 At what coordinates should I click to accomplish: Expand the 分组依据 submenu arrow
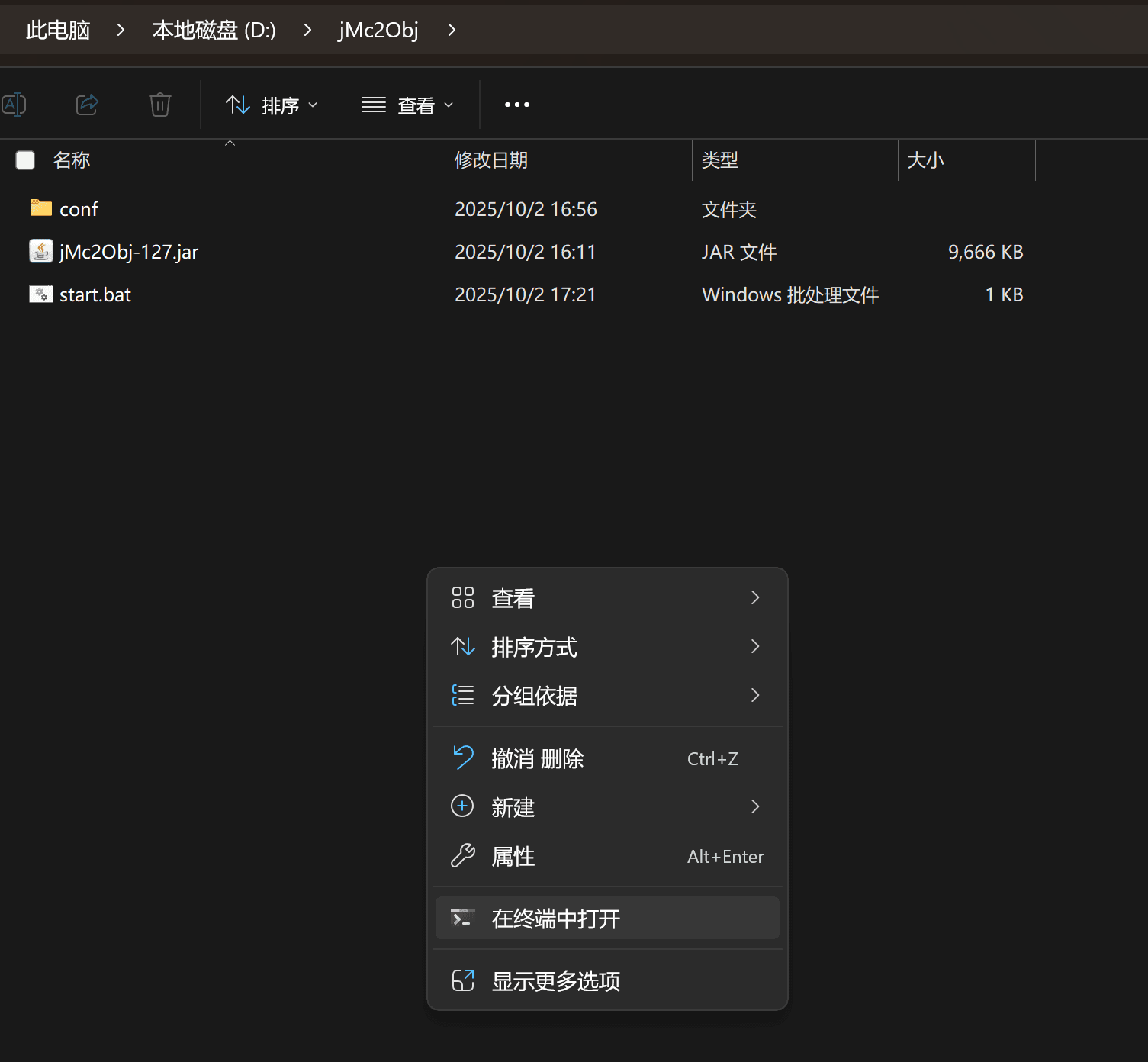tap(754, 695)
